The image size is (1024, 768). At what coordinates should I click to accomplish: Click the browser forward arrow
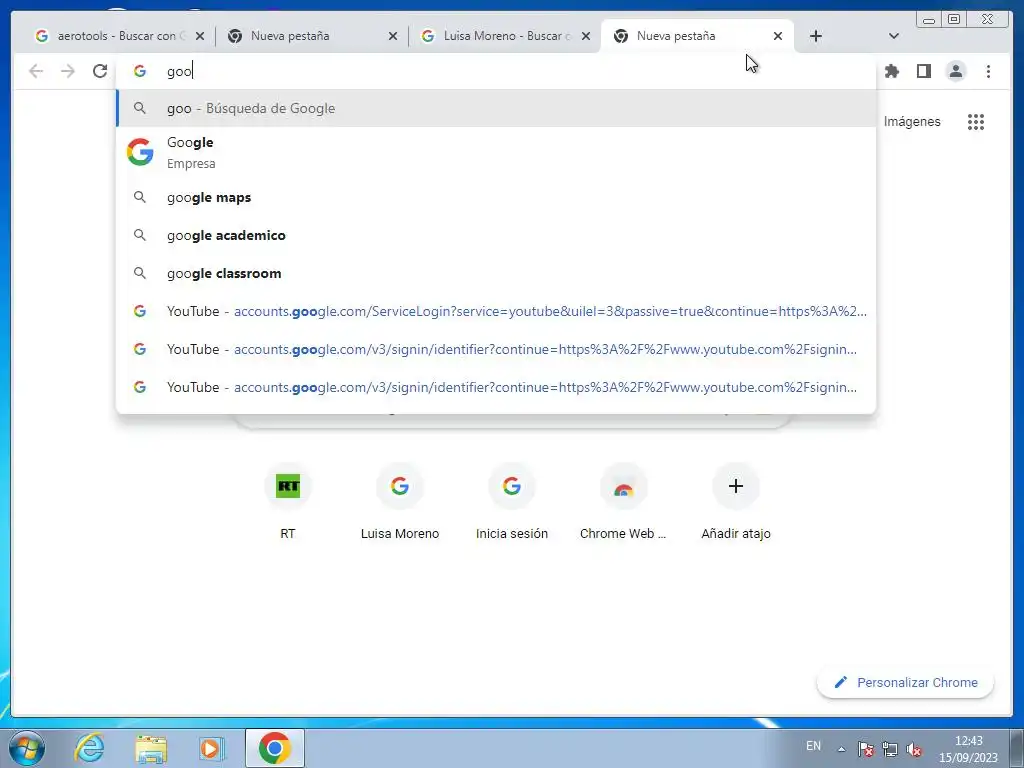coord(68,71)
